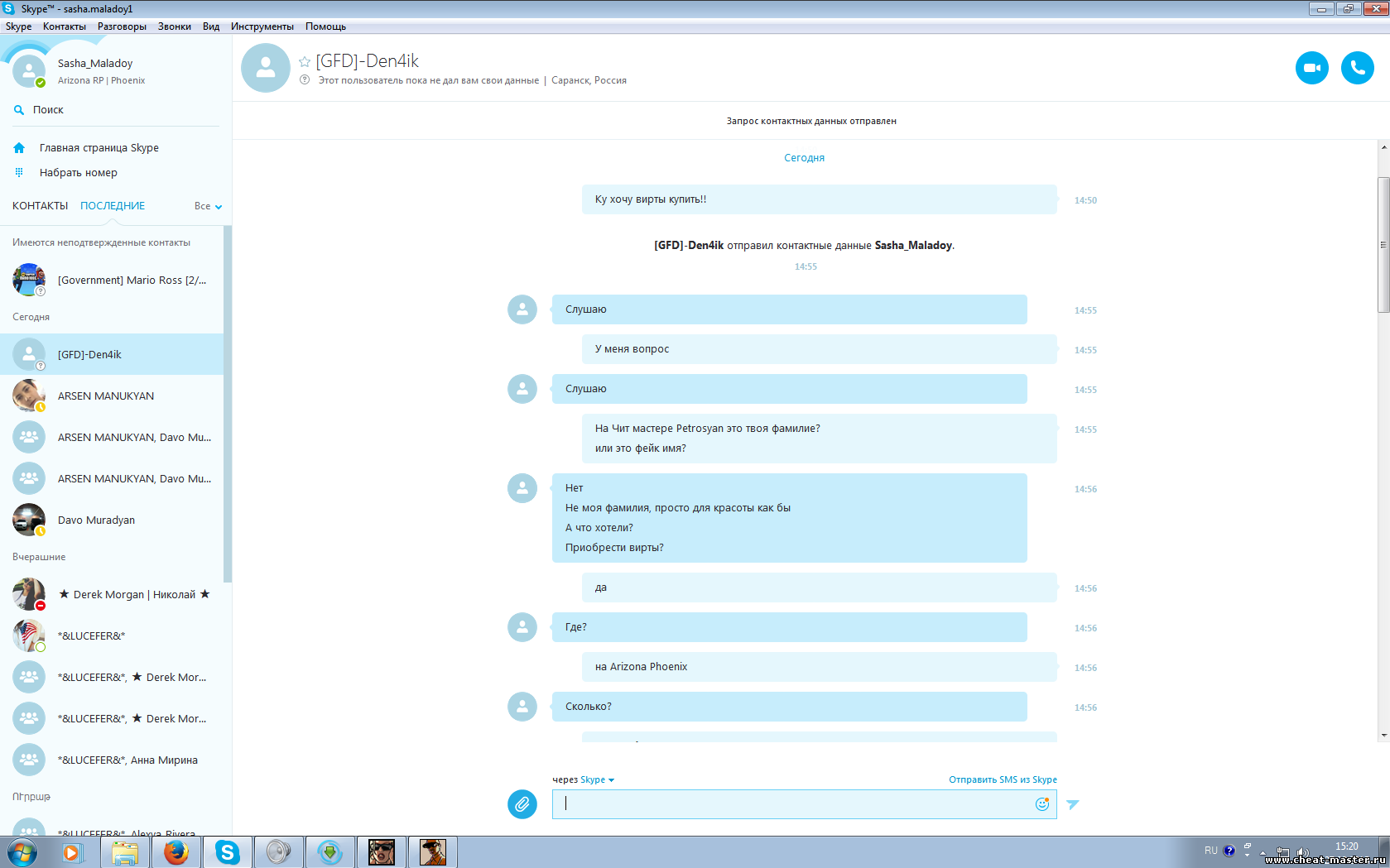Open the Инструменты menu
Viewport: 1390px width, 868px height.
pos(262,26)
